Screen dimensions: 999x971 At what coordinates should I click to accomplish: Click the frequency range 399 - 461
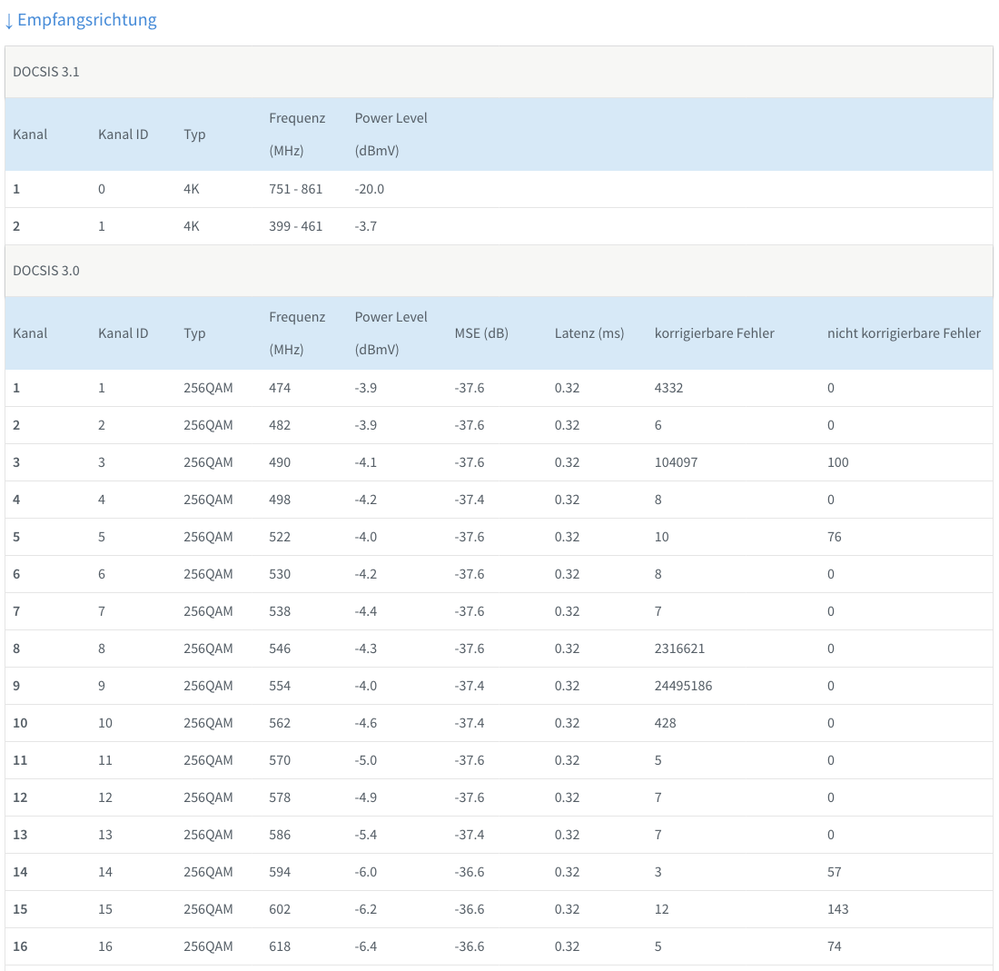(x=296, y=226)
